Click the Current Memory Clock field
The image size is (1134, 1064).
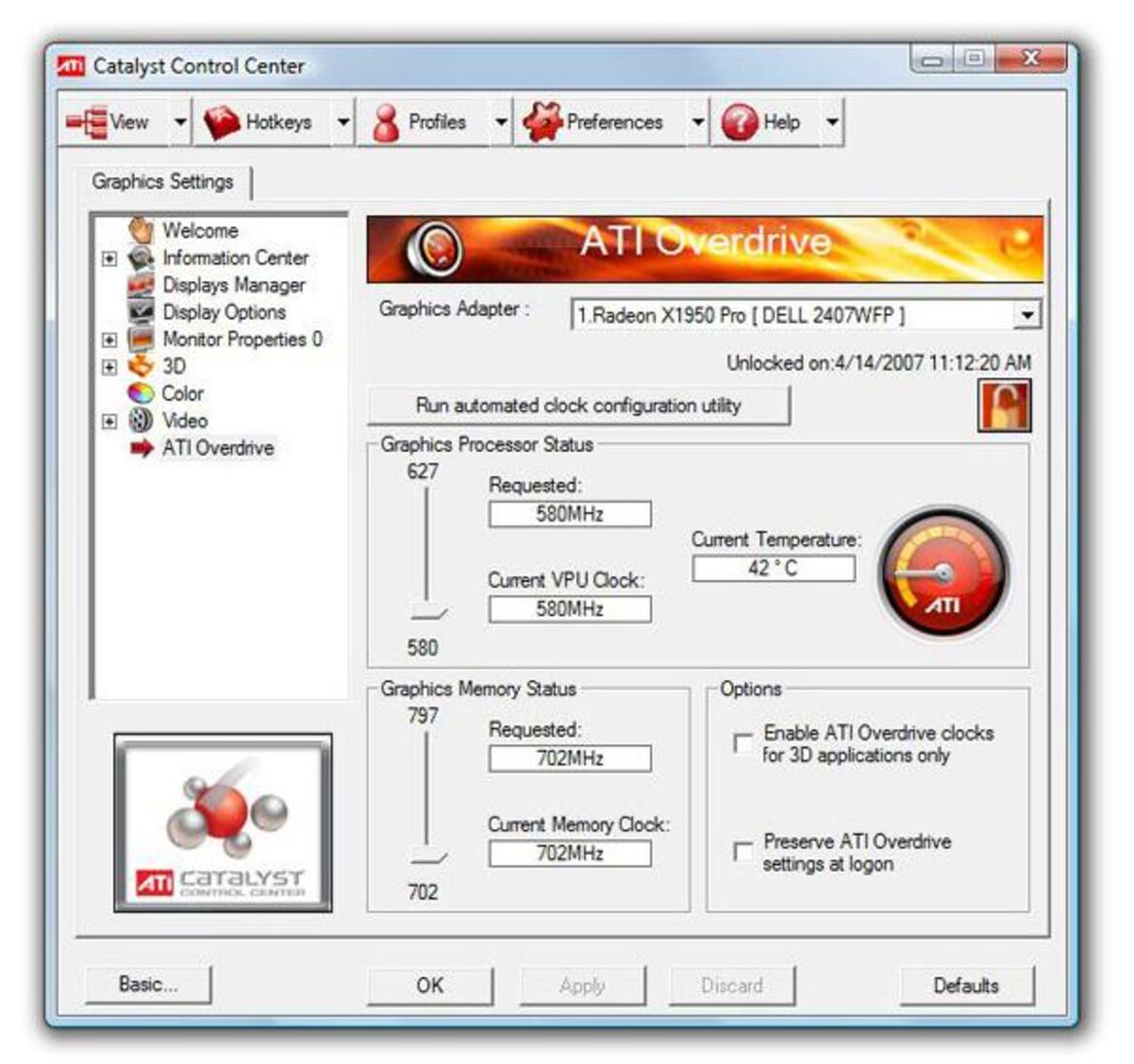[569, 854]
